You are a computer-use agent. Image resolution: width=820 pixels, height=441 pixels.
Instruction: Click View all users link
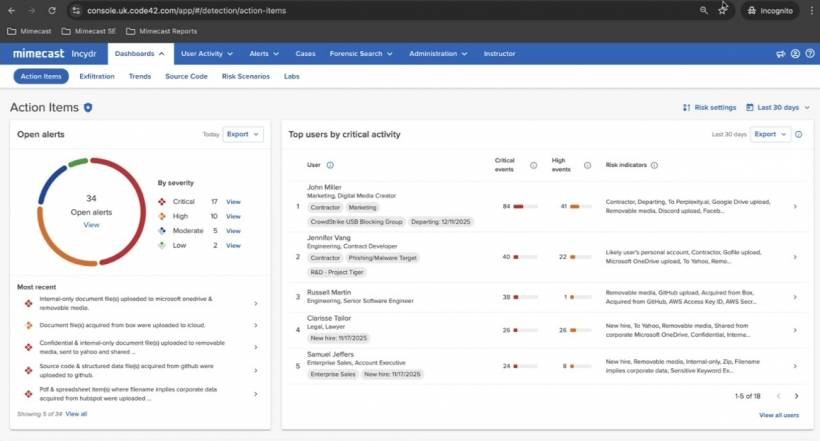778,414
